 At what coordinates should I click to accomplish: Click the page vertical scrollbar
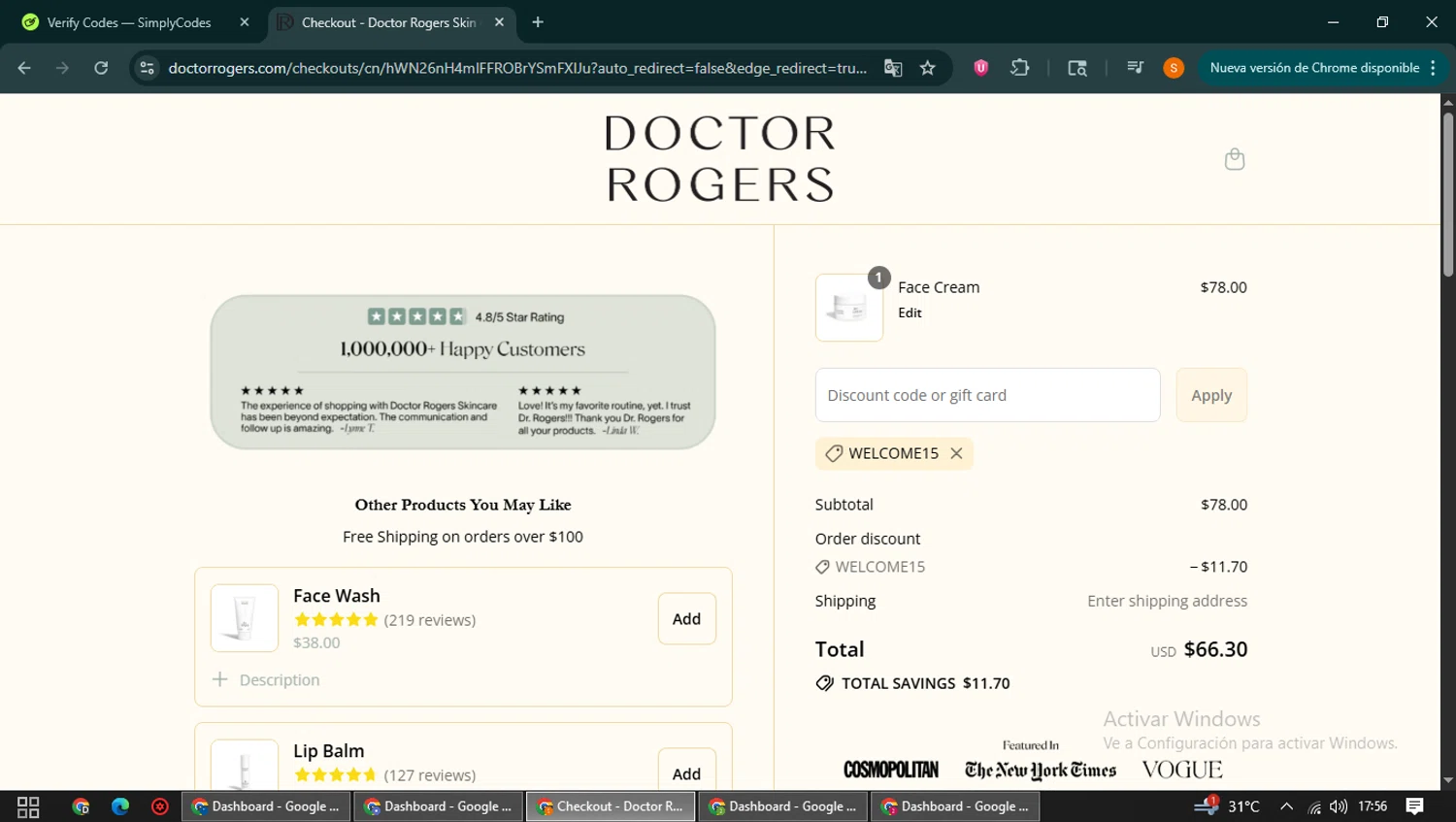coord(1448,194)
